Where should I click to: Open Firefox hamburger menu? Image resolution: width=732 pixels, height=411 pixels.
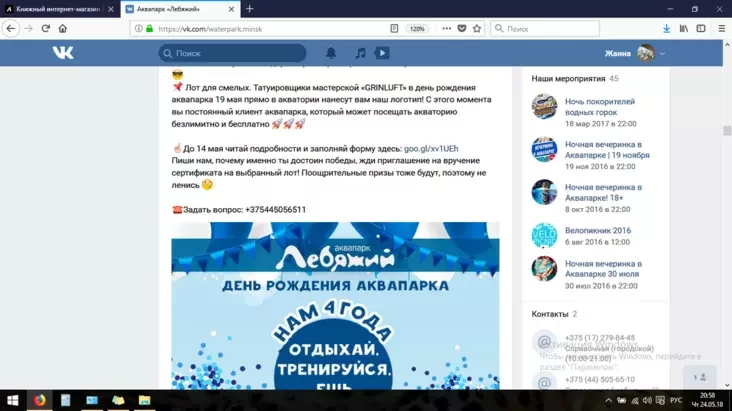720,28
